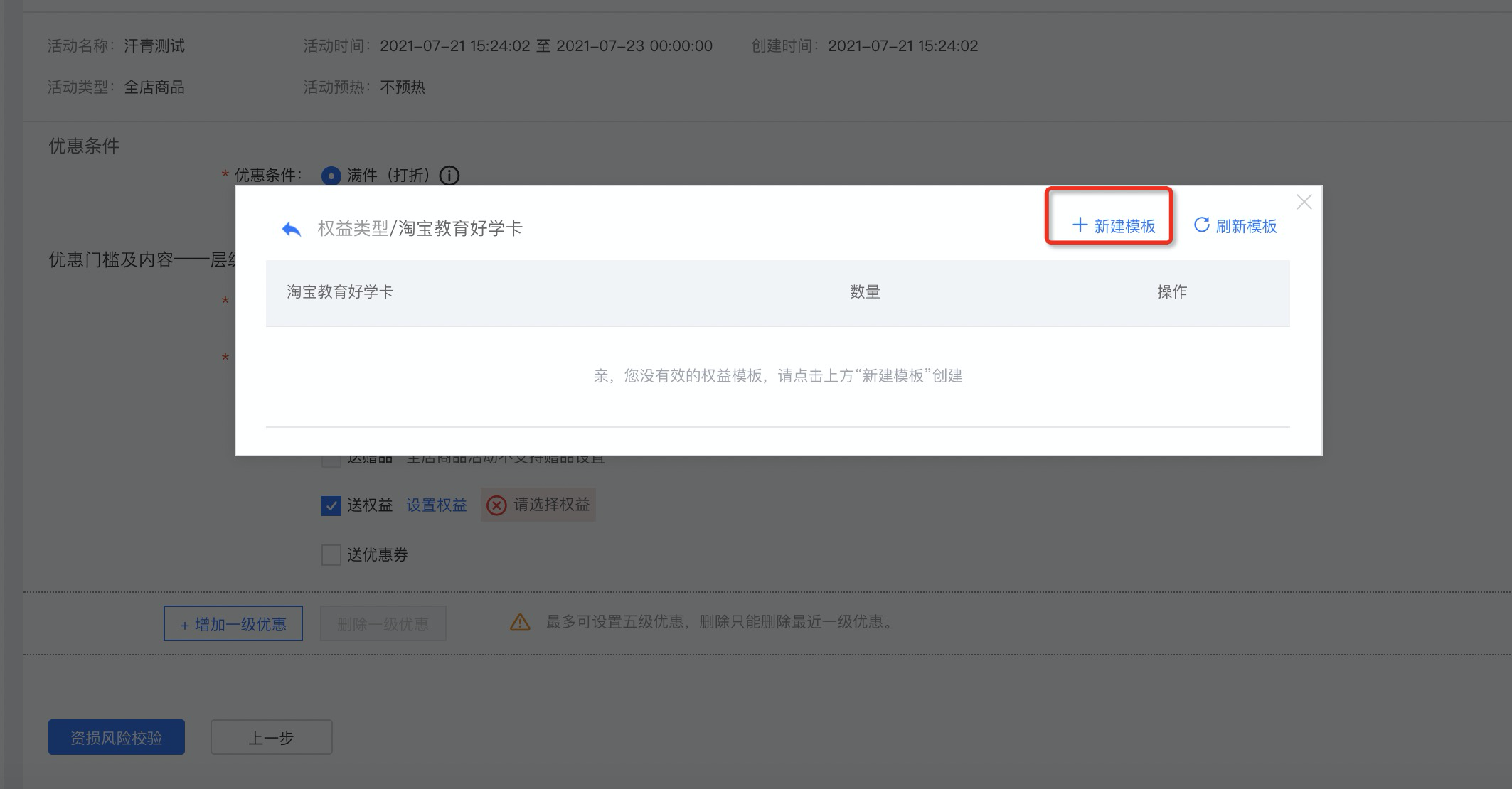Click the 资损风险校验 button

click(x=117, y=738)
